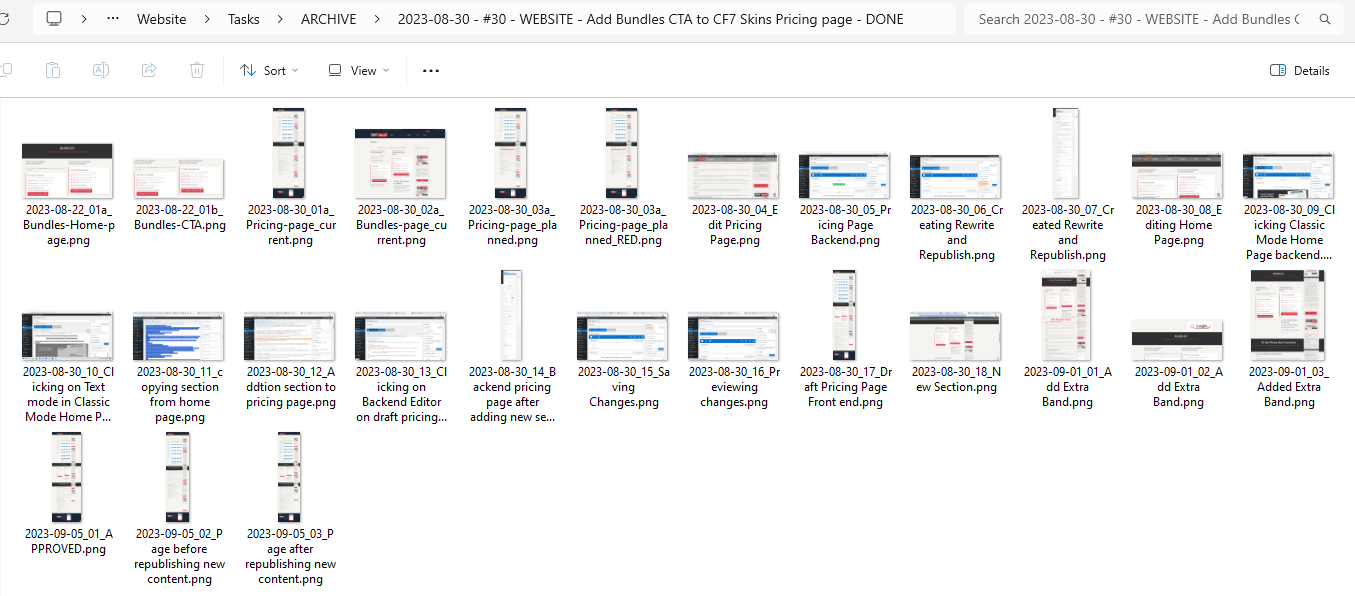Click the Refresh icon beside address bar
Image resolution: width=1355 pixels, height=596 pixels.
[5, 19]
